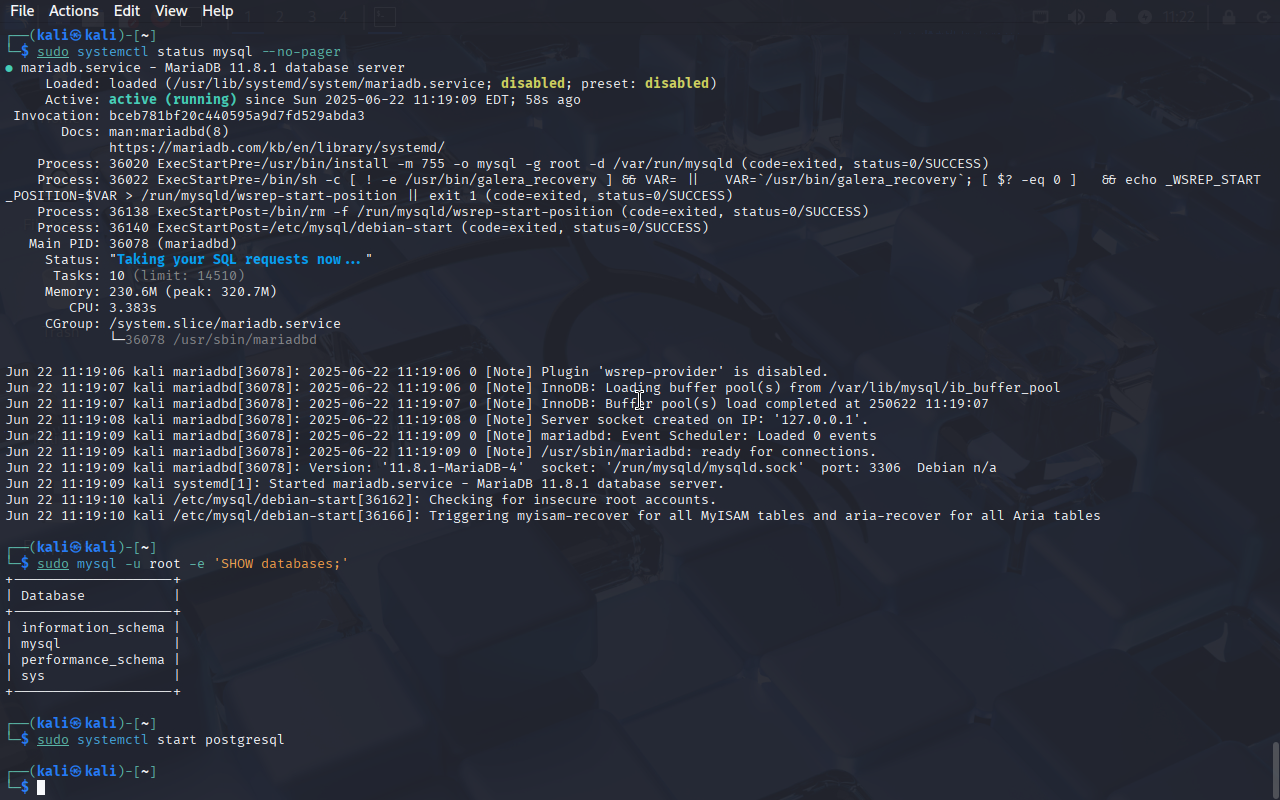Screen dimensions: 1280x800
Task: Click the 'Main PID: 36078 (mariadbd)' line
Action: 133,244
